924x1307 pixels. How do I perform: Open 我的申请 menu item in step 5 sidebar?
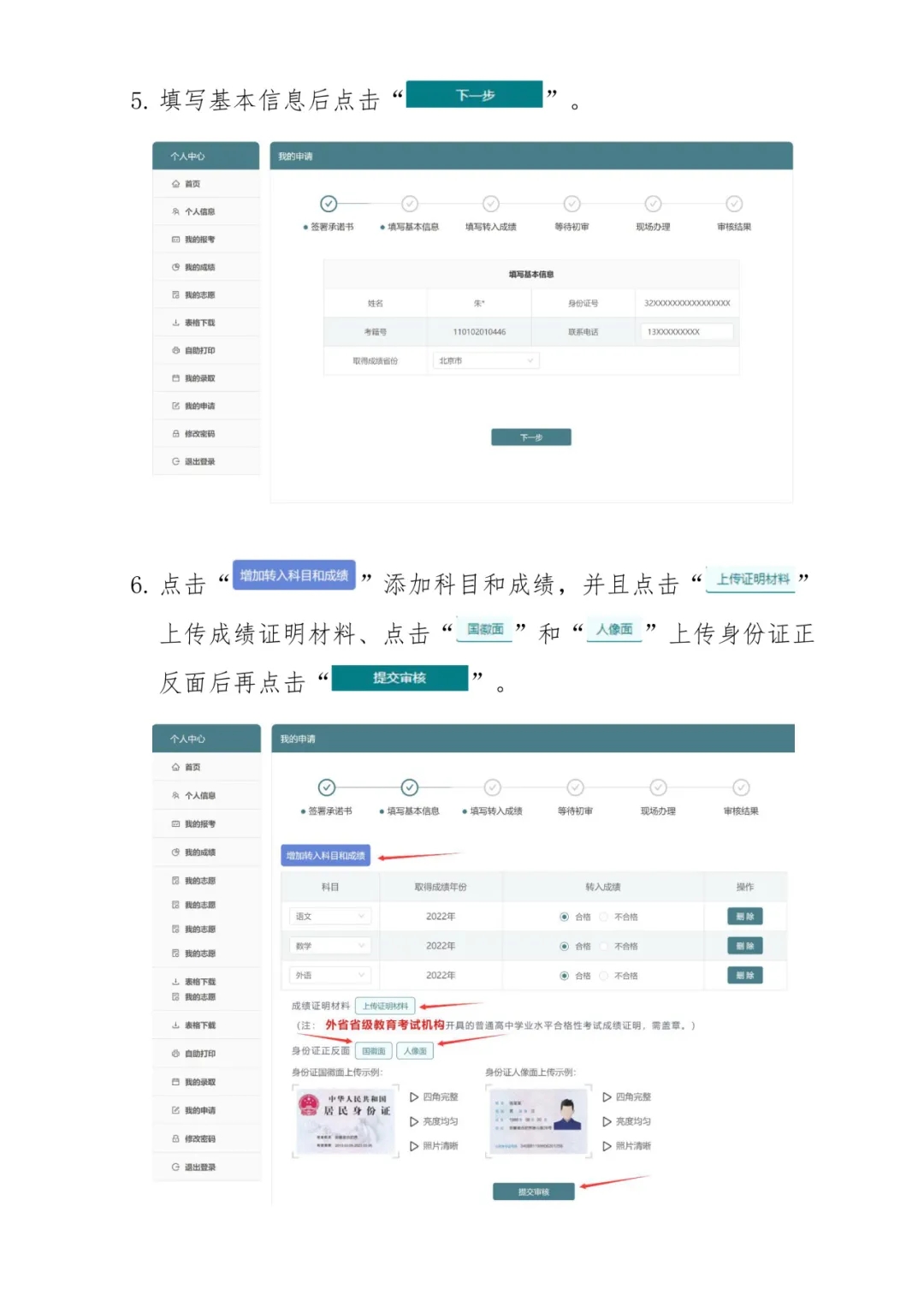199,406
